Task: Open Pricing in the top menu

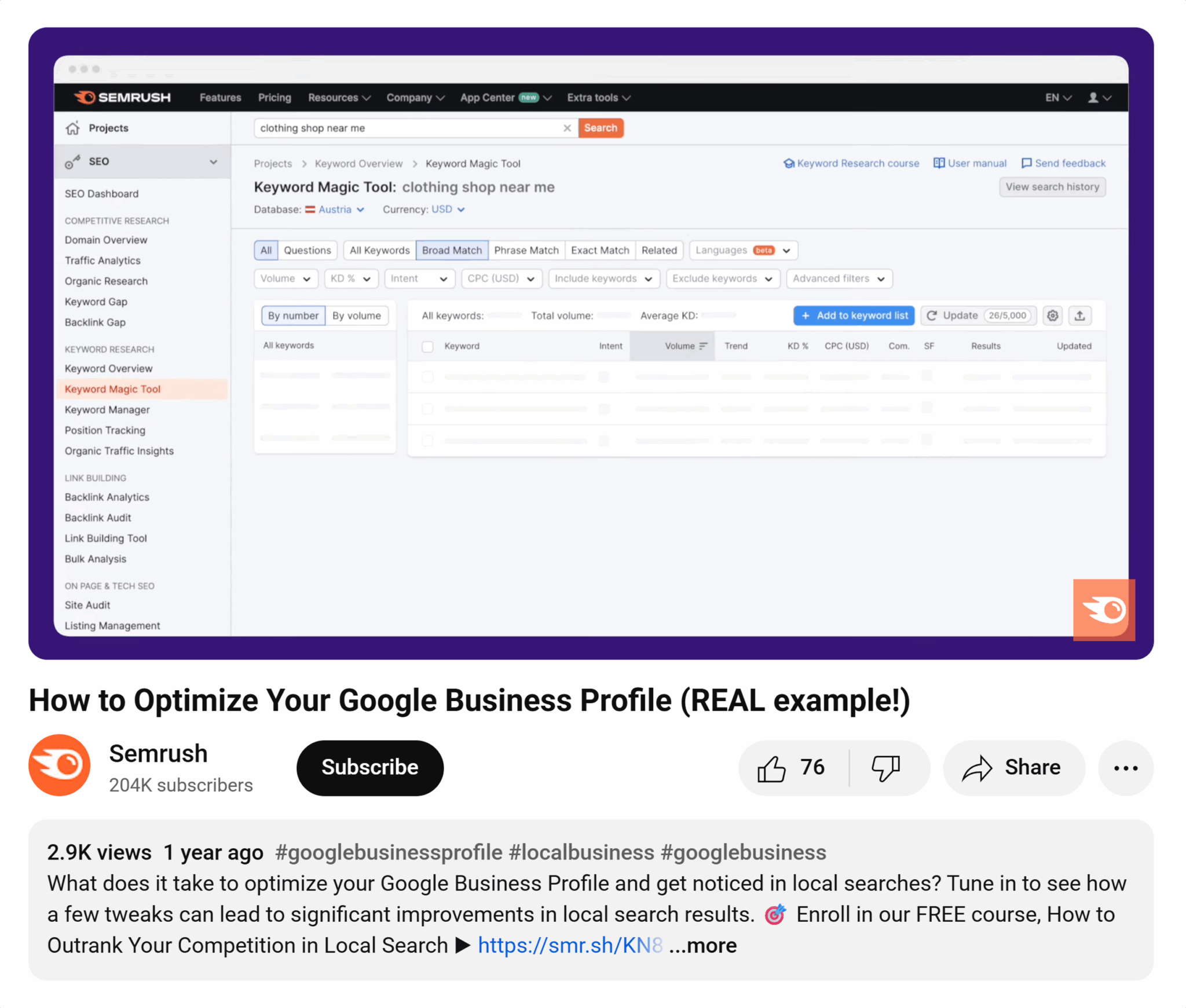Action: [x=274, y=98]
